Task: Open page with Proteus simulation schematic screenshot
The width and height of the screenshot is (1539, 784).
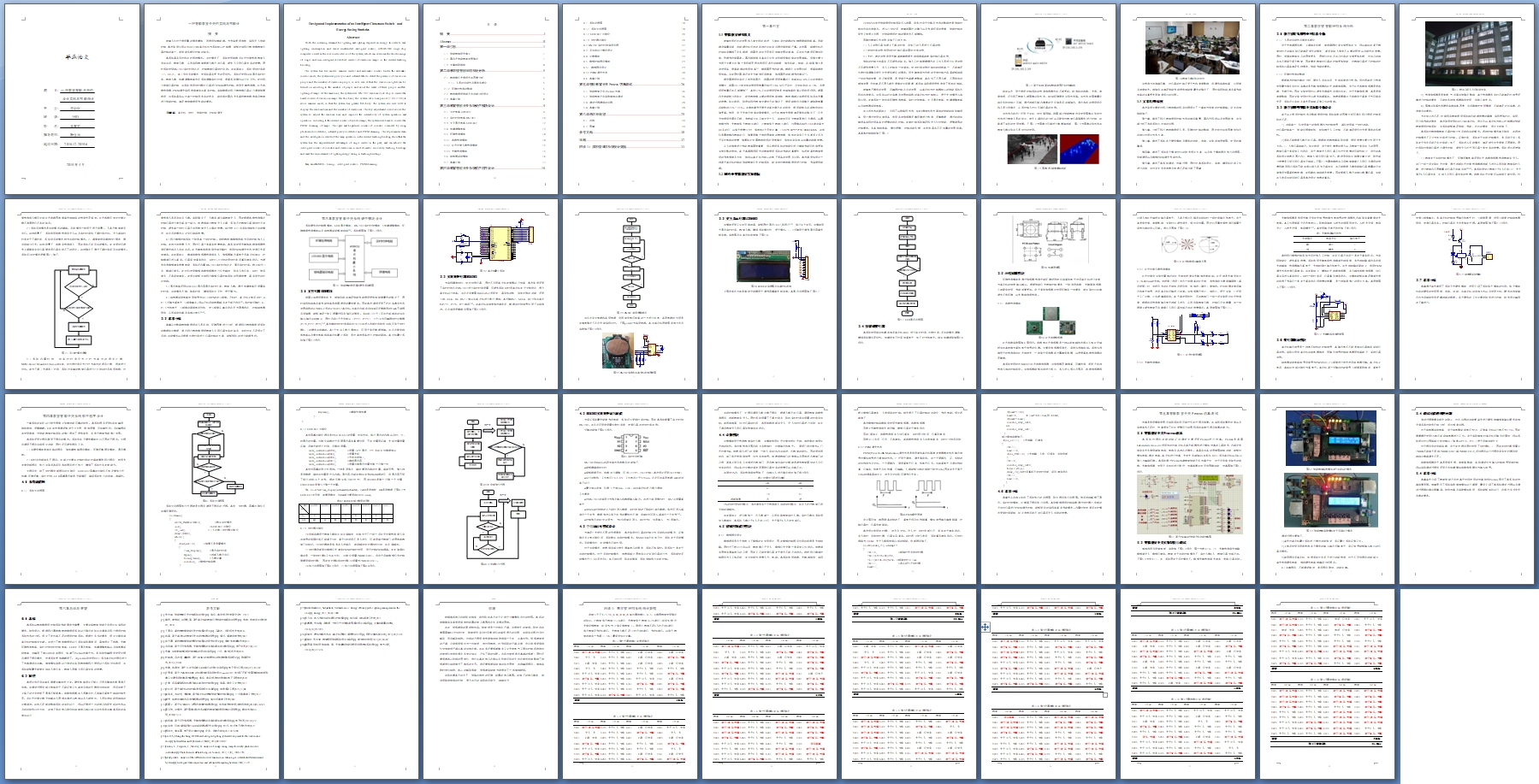Action: coord(1187,488)
